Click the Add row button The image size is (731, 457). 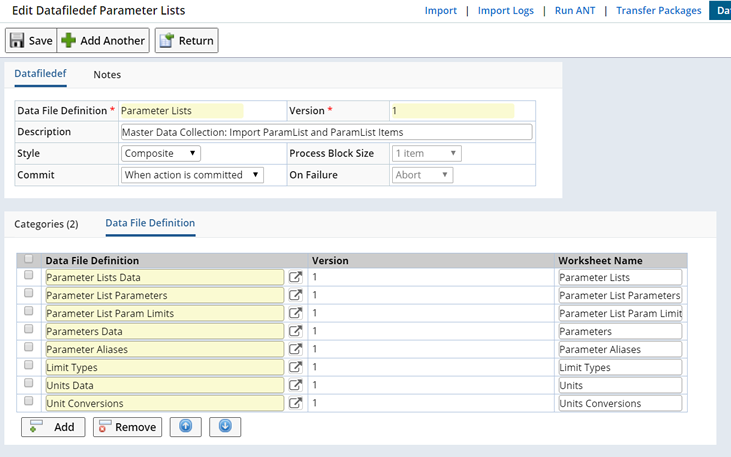pos(53,427)
